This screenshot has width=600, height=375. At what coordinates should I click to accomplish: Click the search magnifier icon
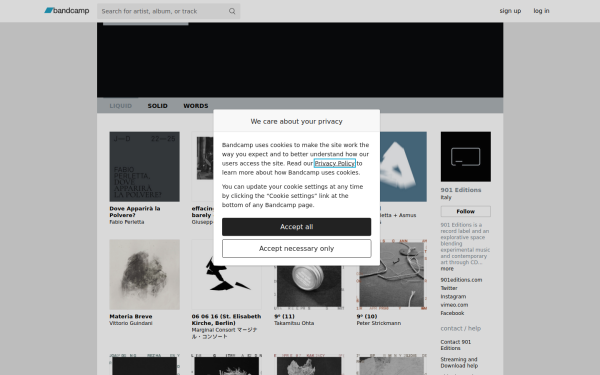232,11
